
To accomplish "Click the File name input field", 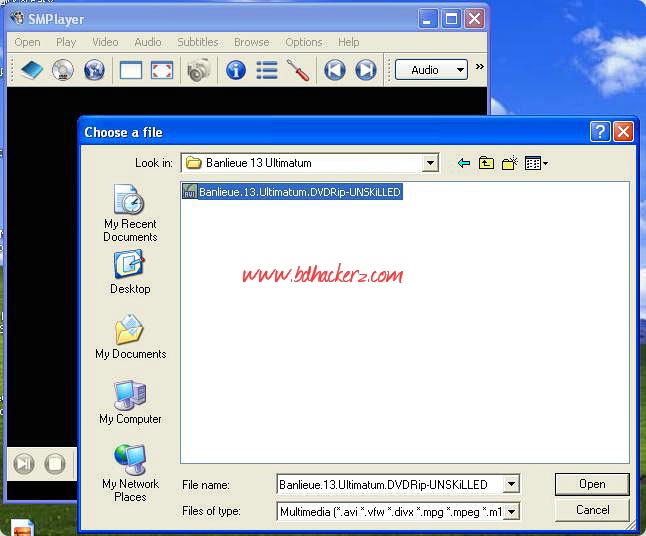I will tap(390, 485).
